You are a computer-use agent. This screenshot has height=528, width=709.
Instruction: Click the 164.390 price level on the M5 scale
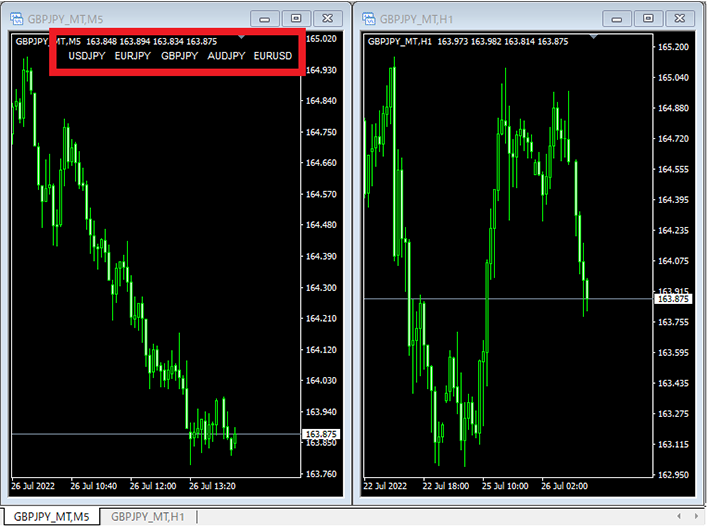pyautogui.click(x=321, y=256)
